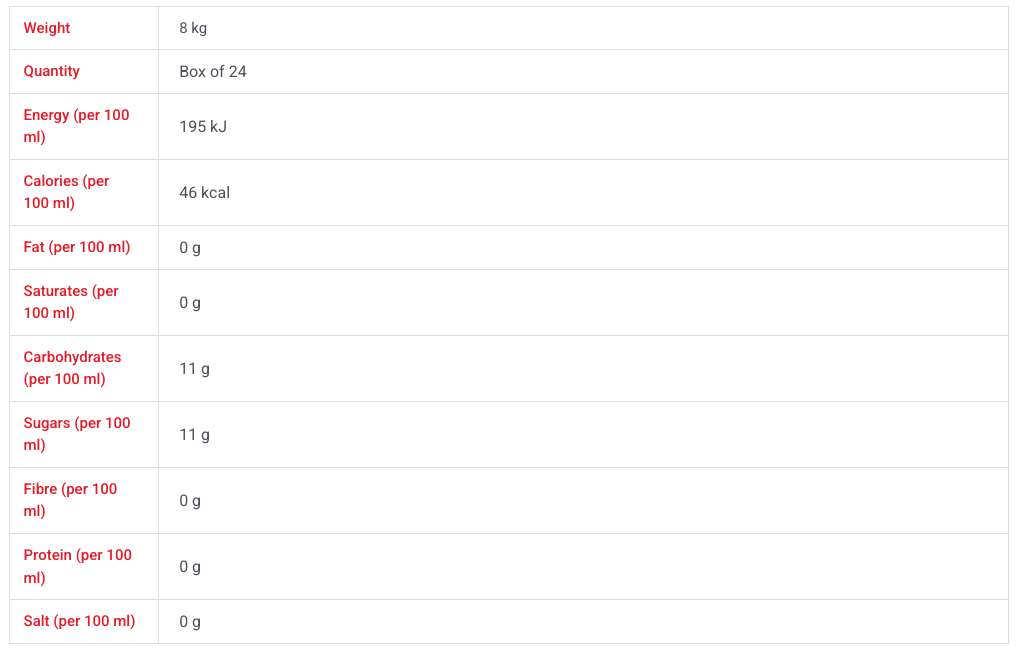Select the 11 g Sugars value
1020x652 pixels.
195,435
